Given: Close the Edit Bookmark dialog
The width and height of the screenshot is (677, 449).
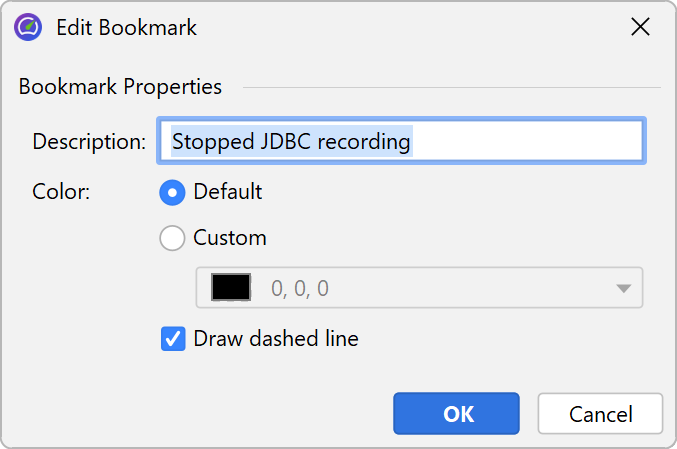Looking at the screenshot, I should pos(640,27).
